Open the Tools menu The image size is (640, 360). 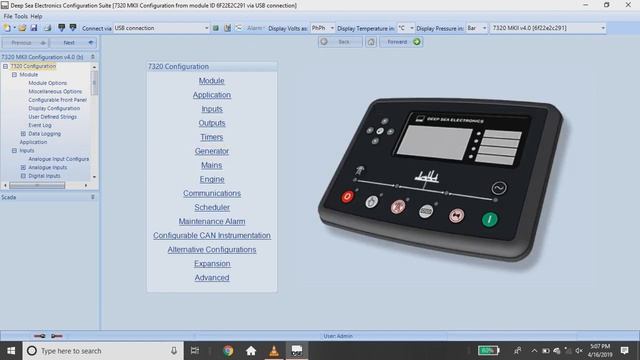21,16
